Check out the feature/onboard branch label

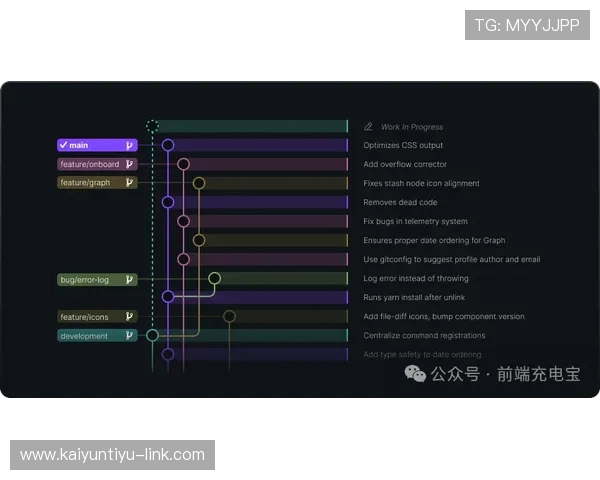[x=90, y=164]
